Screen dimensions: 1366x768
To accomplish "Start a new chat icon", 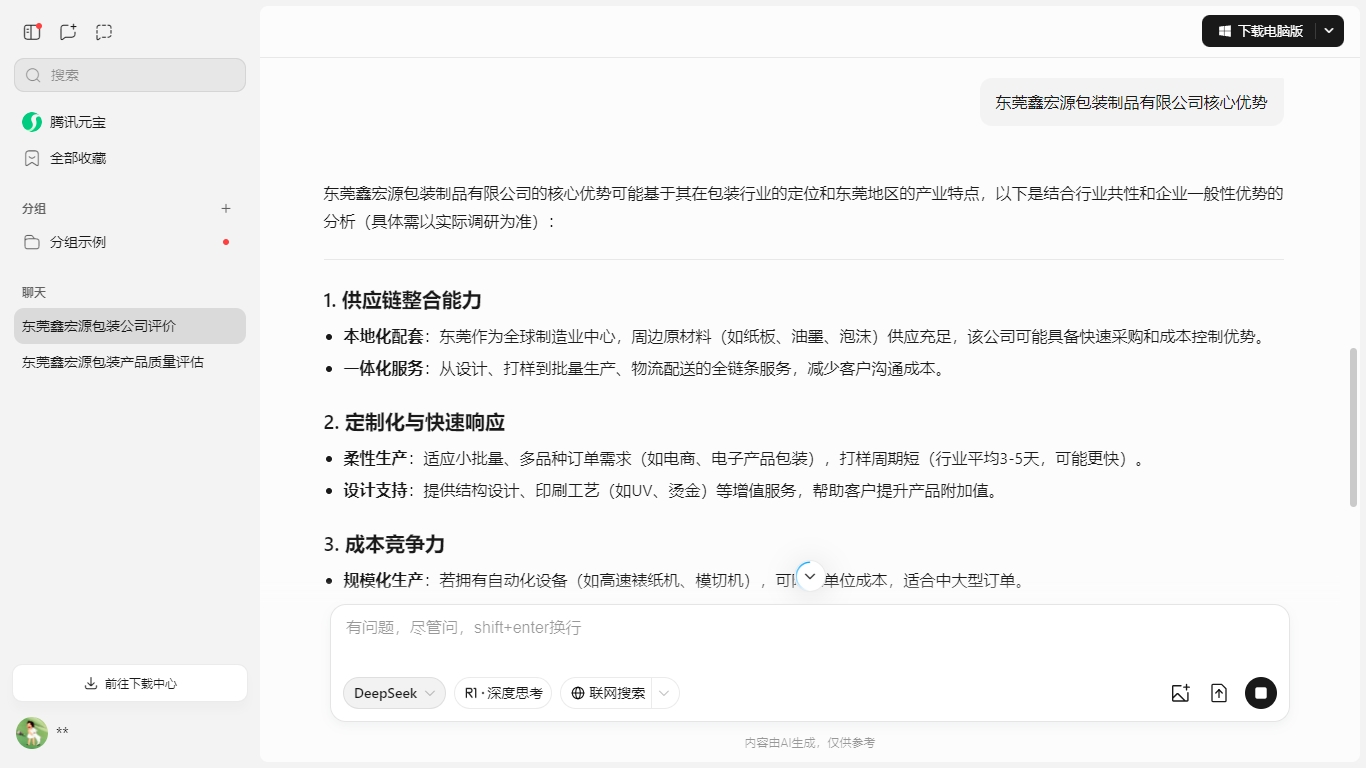I will point(68,32).
